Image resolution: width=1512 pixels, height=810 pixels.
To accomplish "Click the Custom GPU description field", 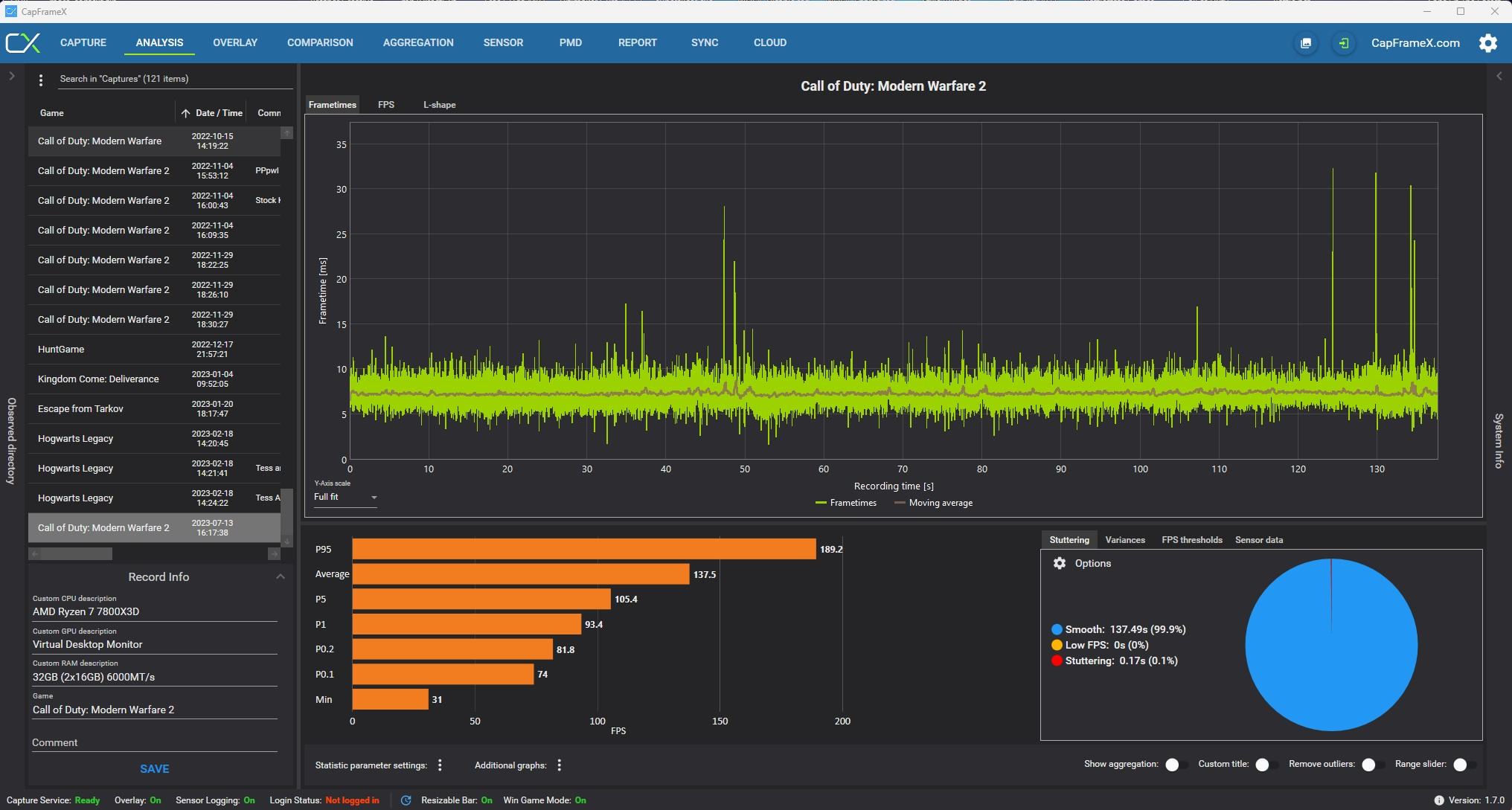I will click(155, 644).
